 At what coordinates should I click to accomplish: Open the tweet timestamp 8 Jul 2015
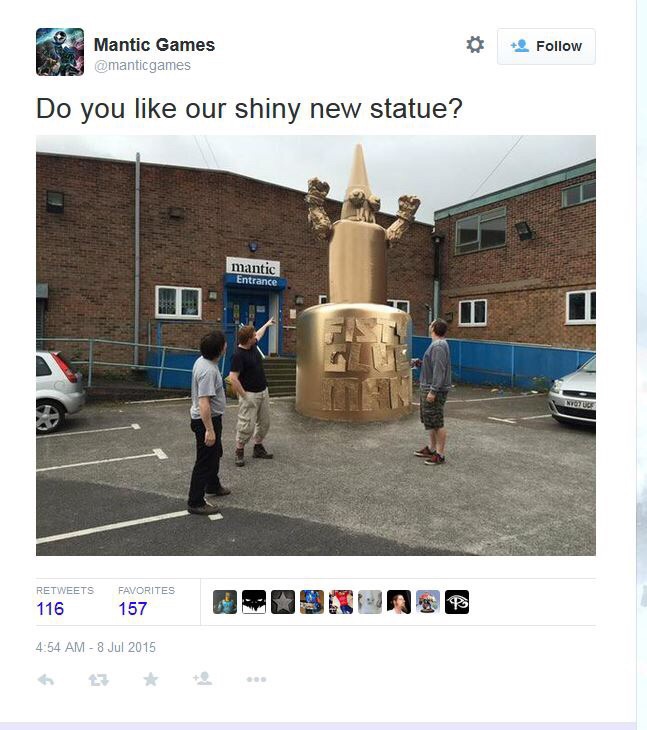(x=96, y=647)
